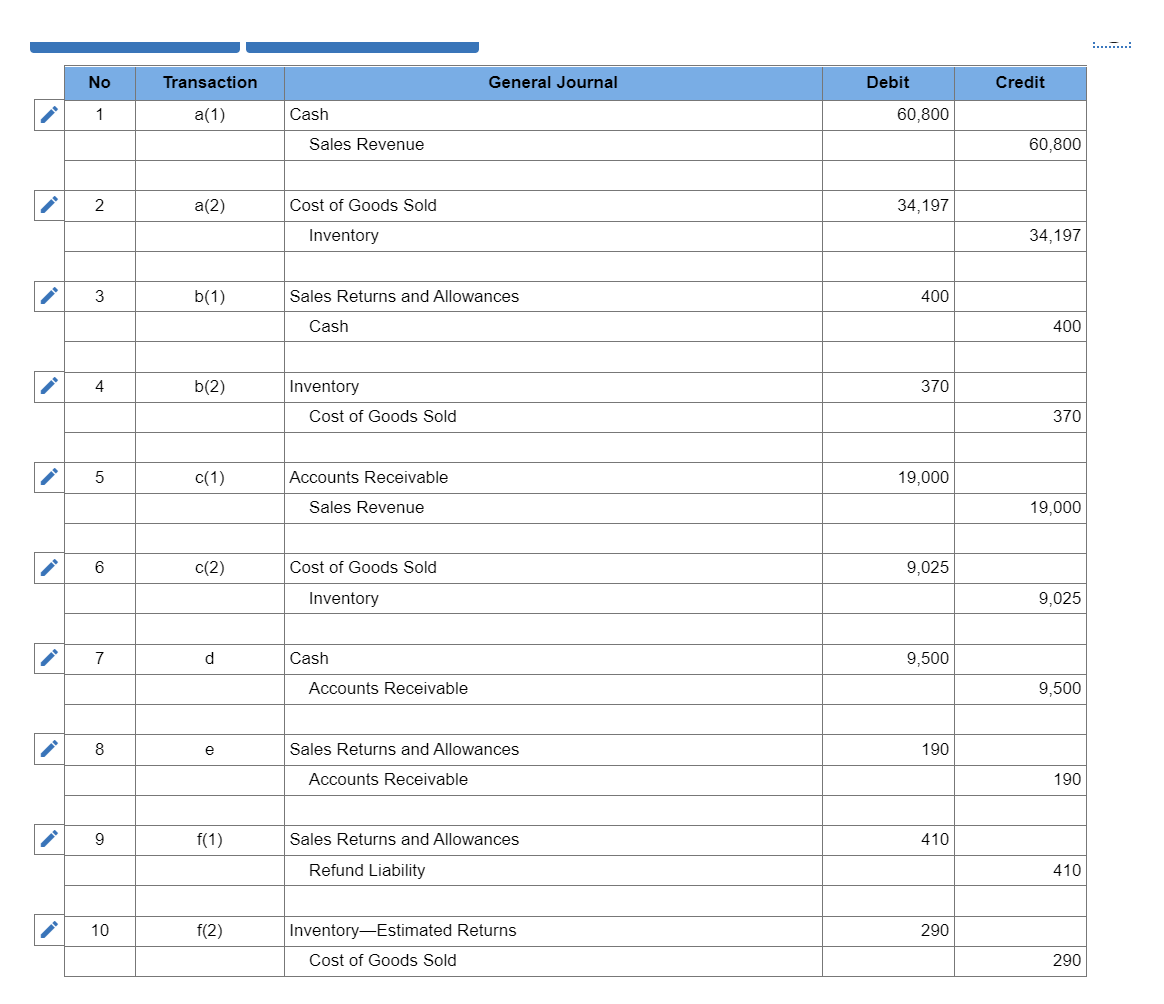Select the credit amount 60,800
The height and width of the screenshot is (1004, 1164).
(1055, 145)
